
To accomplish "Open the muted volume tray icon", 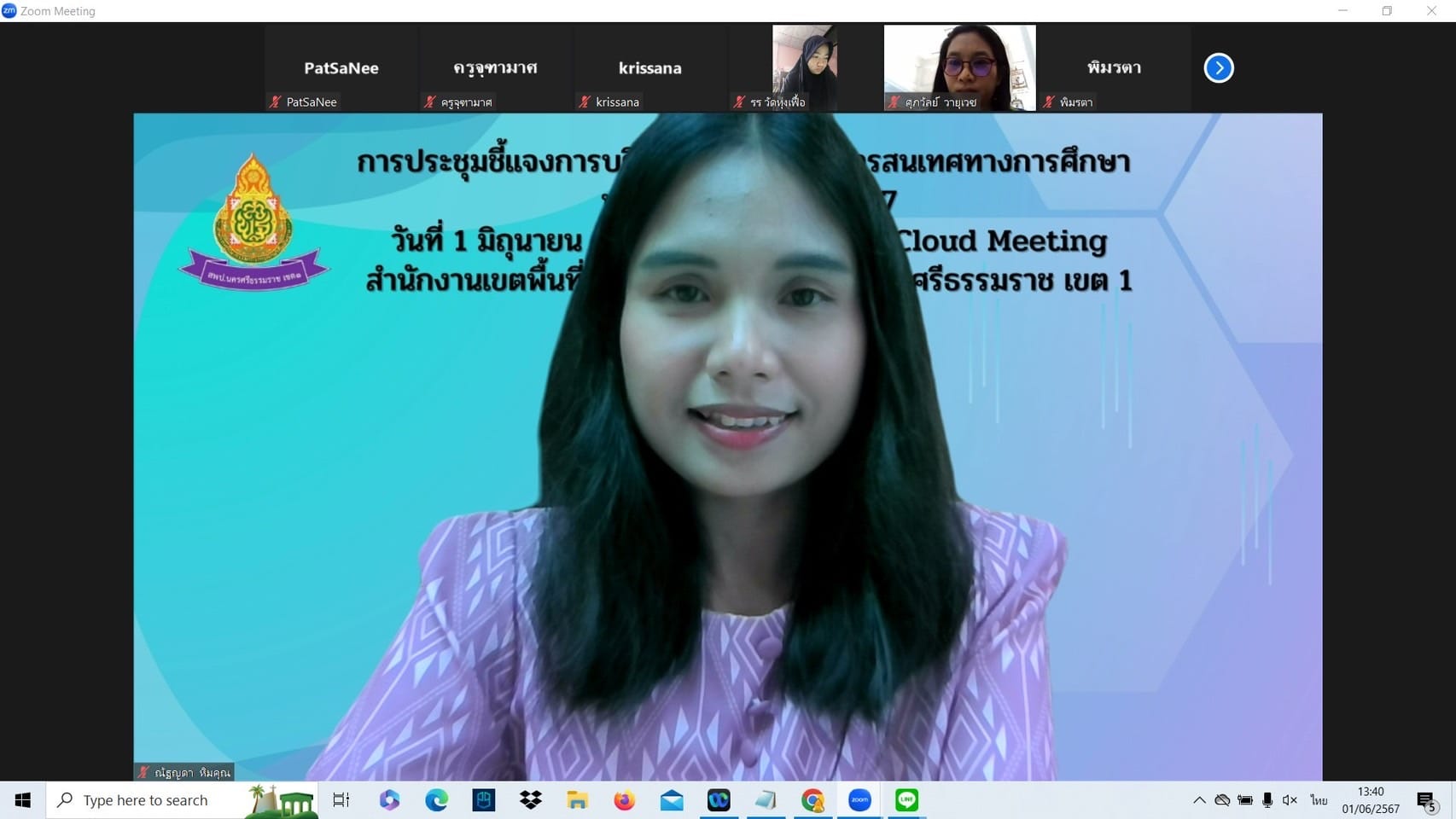I will pos(1290,800).
